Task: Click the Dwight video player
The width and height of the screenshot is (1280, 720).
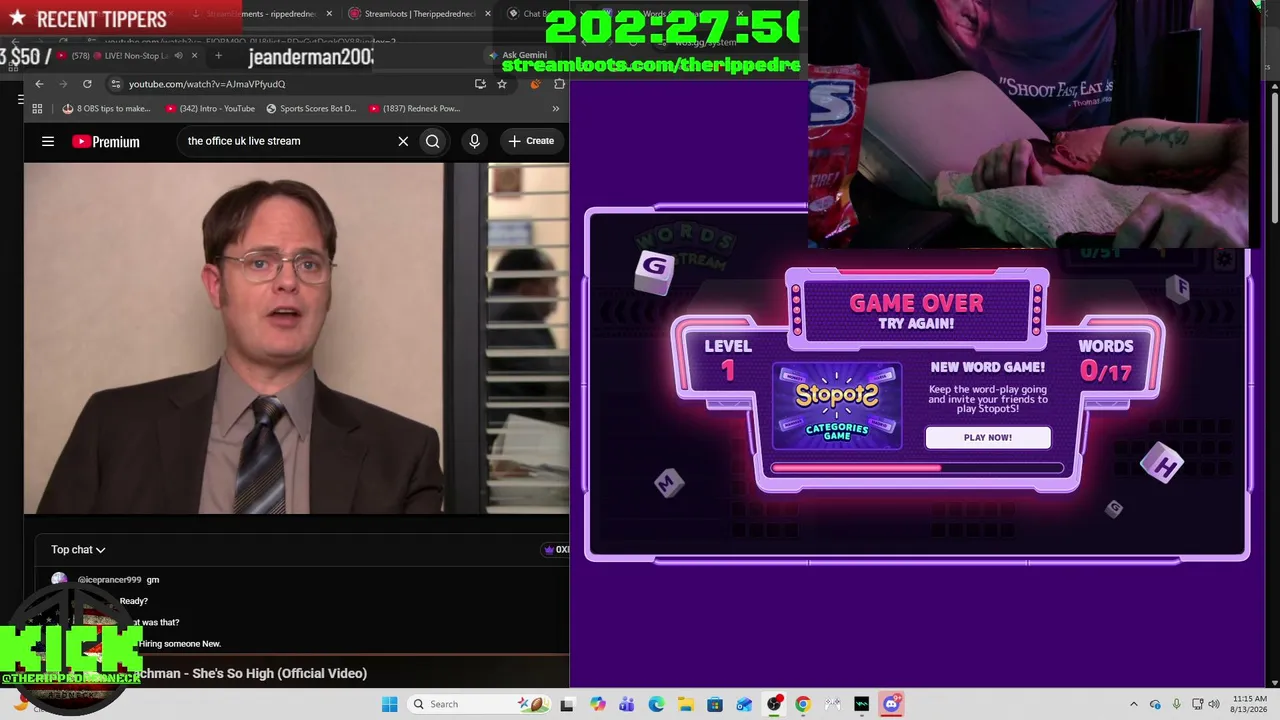Action: point(296,339)
